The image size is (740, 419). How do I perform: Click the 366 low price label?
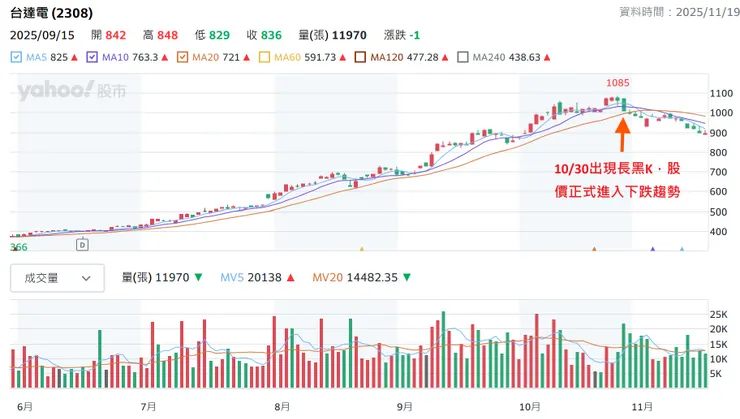pyautogui.click(x=19, y=247)
